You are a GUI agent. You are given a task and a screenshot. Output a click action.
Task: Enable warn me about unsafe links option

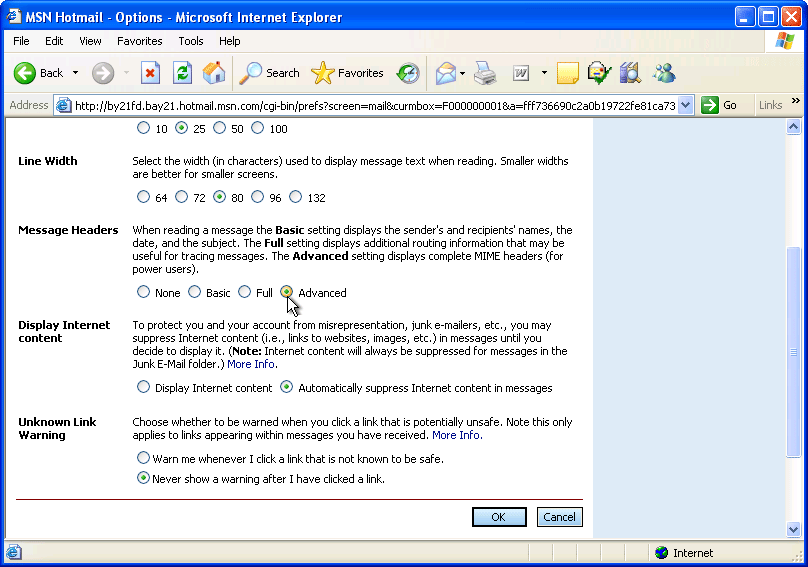click(x=144, y=458)
